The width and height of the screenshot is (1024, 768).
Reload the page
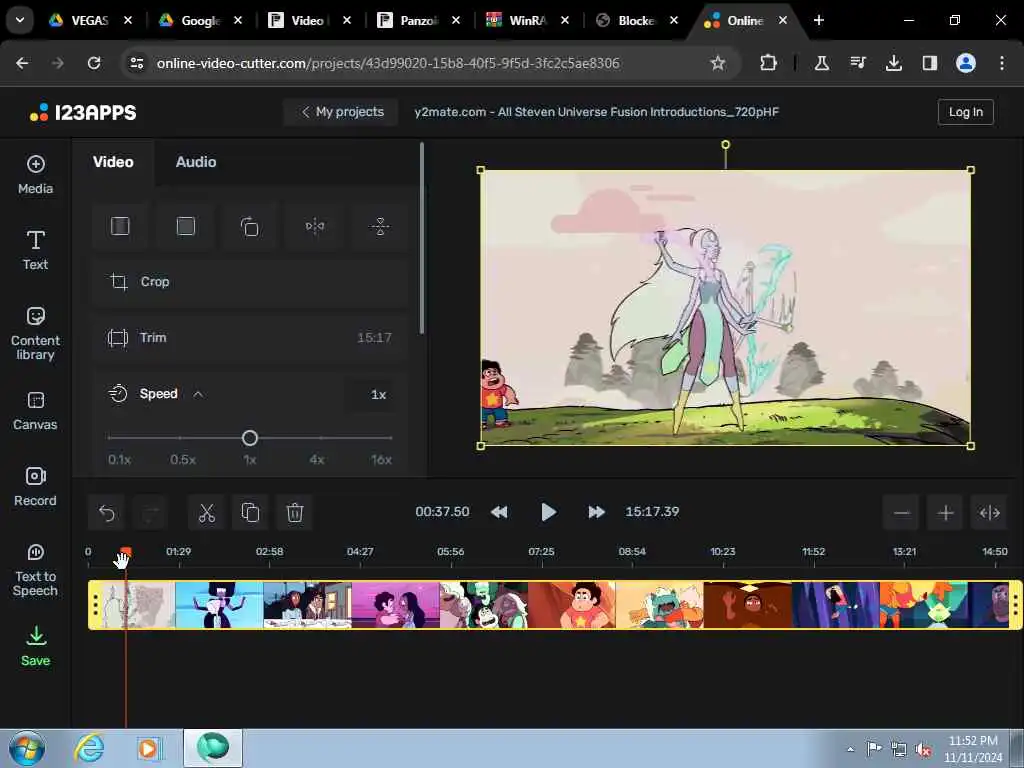94,63
